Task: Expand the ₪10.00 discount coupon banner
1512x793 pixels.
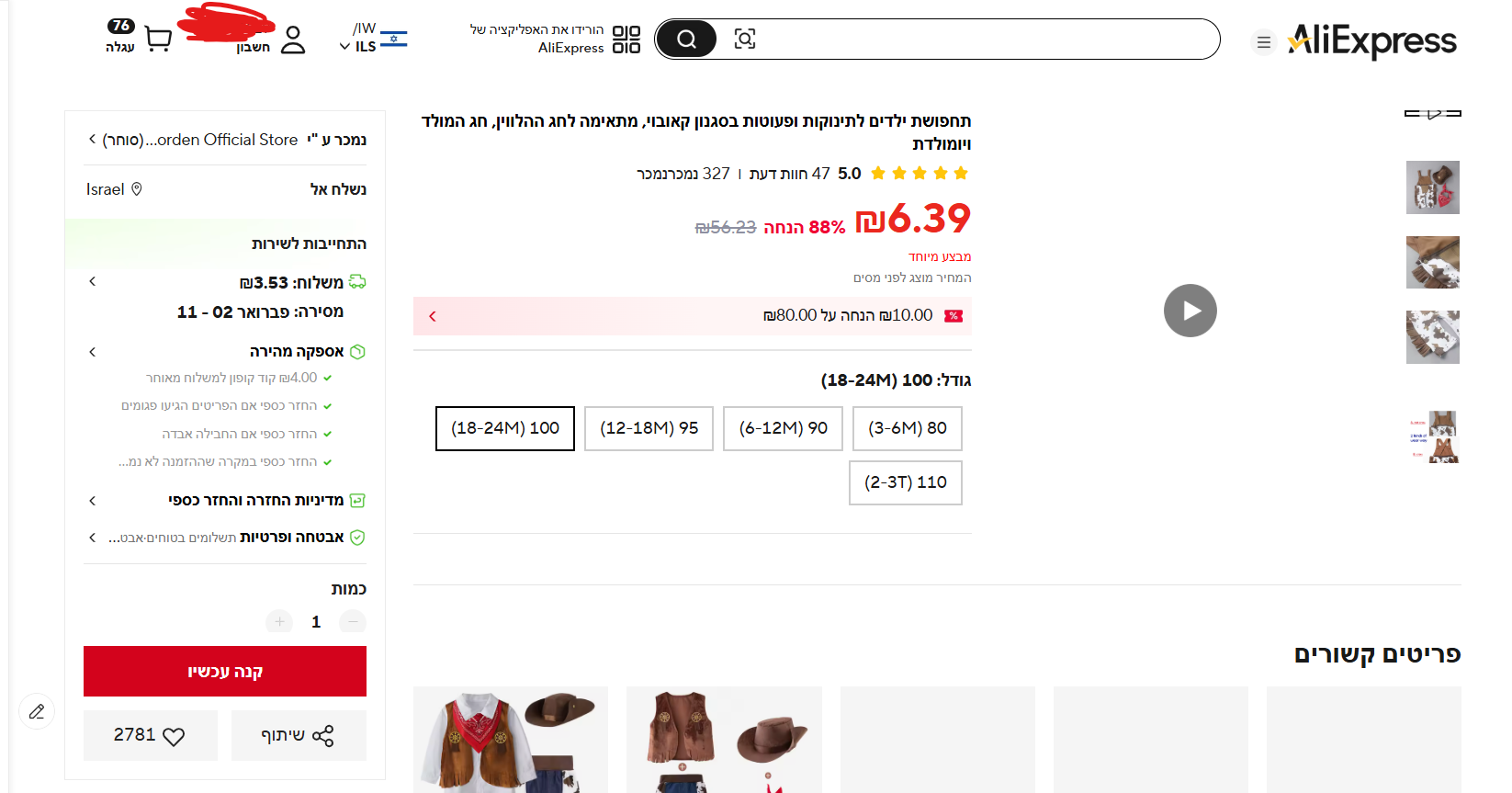Action: (433, 316)
